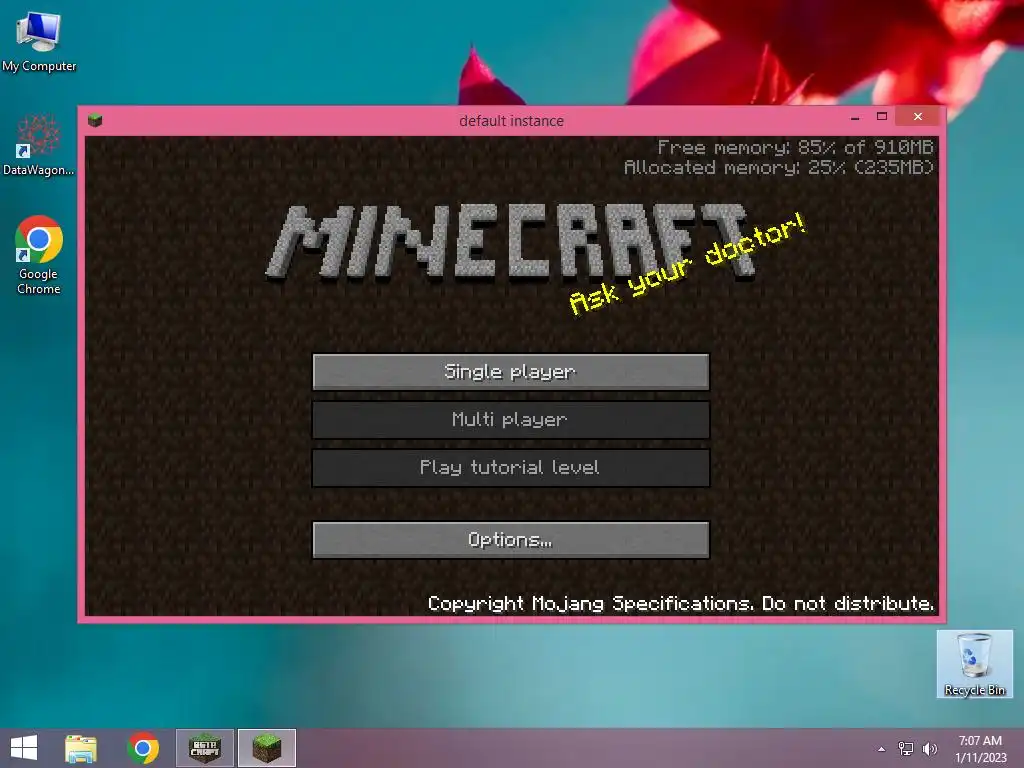This screenshot has height=768, width=1024.
Task: Start a Single player game
Action: pyautogui.click(x=511, y=372)
